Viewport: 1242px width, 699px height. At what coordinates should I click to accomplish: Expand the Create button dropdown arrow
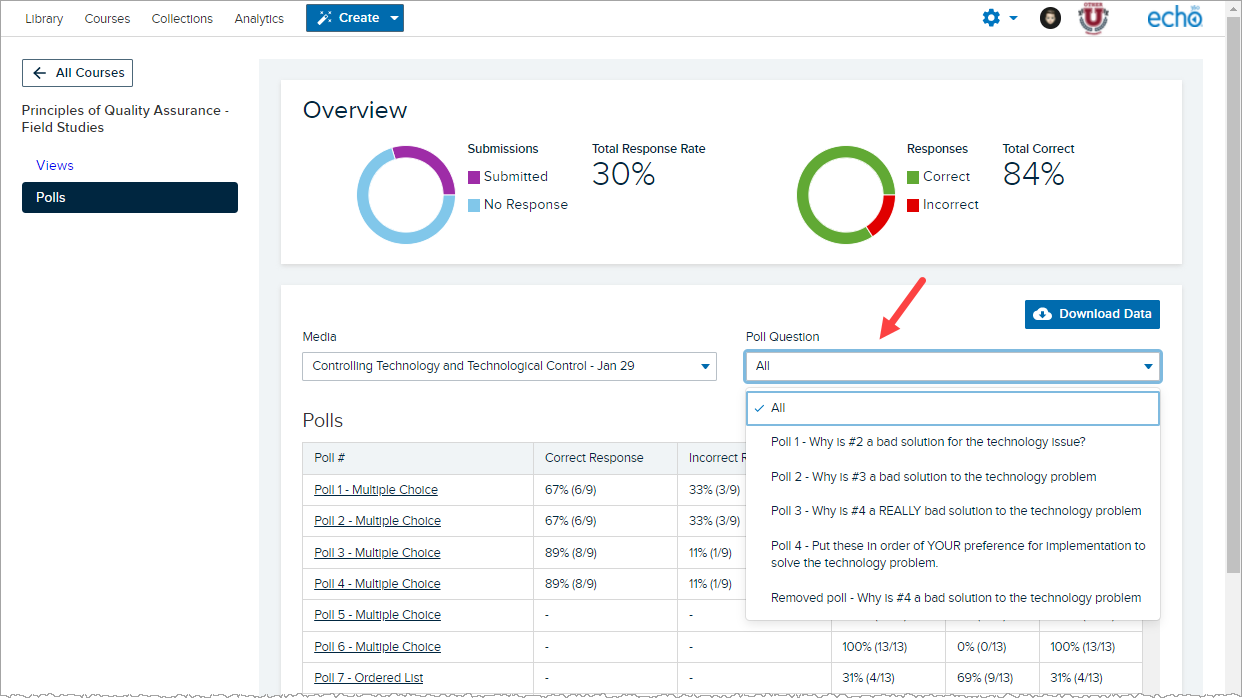[x=394, y=18]
